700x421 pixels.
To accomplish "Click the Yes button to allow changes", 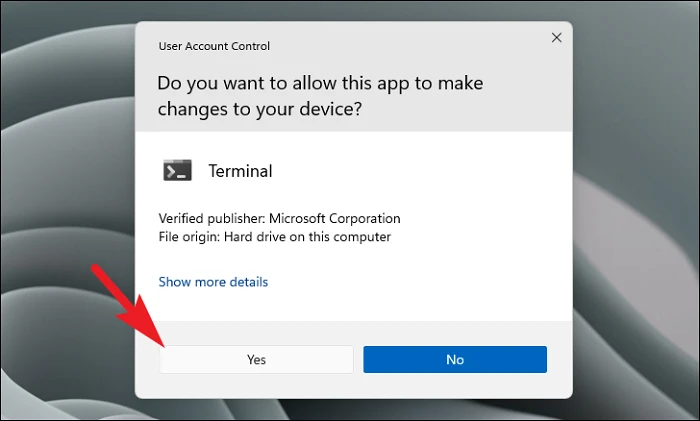I will pyautogui.click(x=256, y=360).
